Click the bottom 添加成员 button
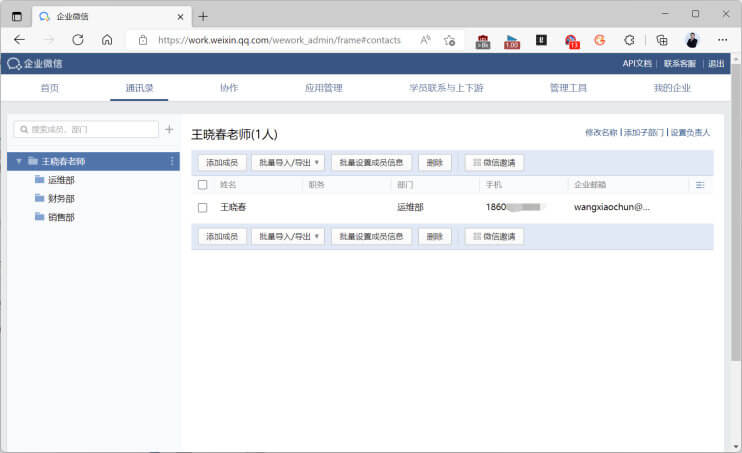Image resolution: width=742 pixels, height=453 pixels. click(222, 236)
